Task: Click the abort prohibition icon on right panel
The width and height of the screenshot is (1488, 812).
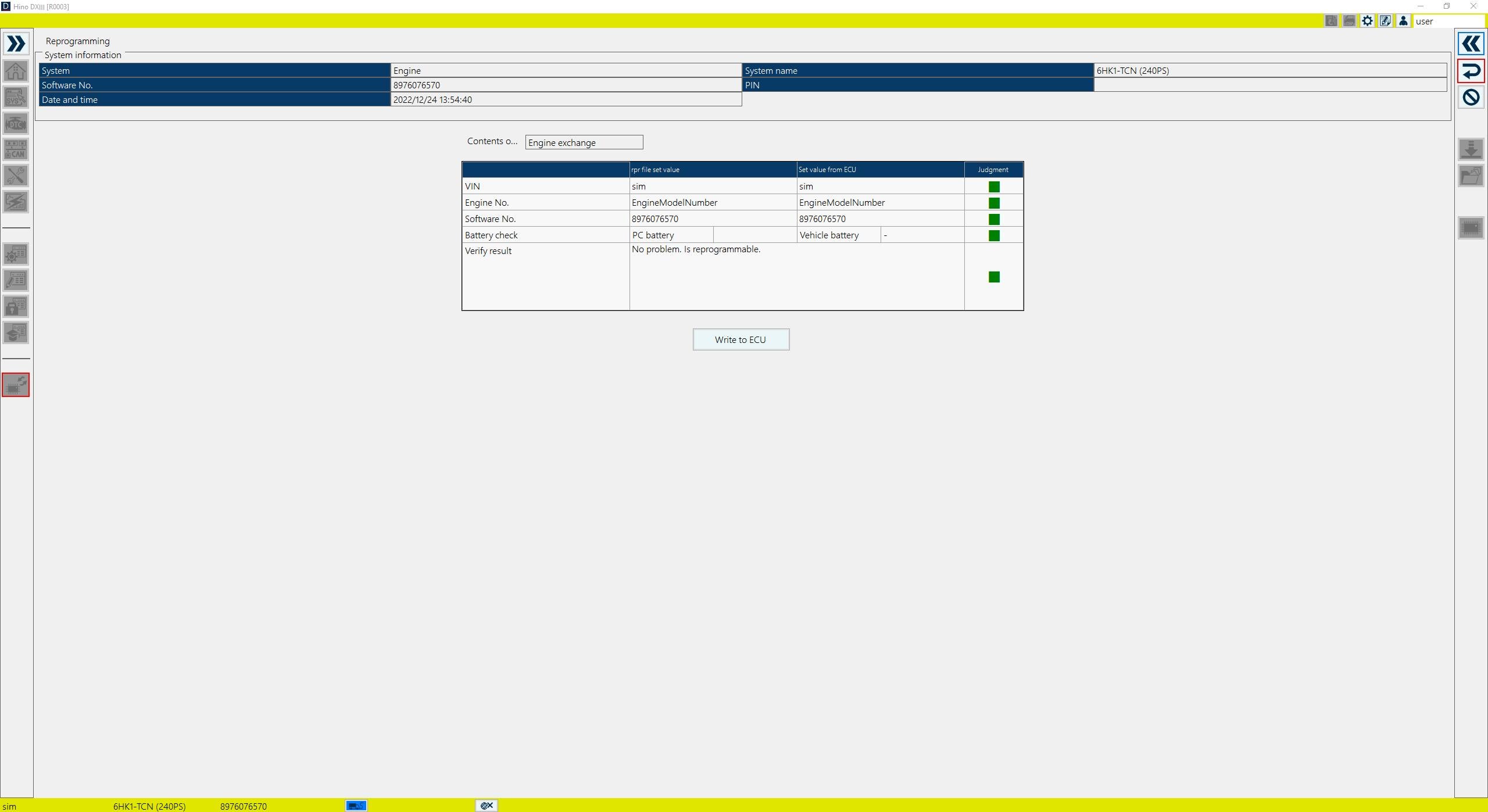Action: point(1471,97)
